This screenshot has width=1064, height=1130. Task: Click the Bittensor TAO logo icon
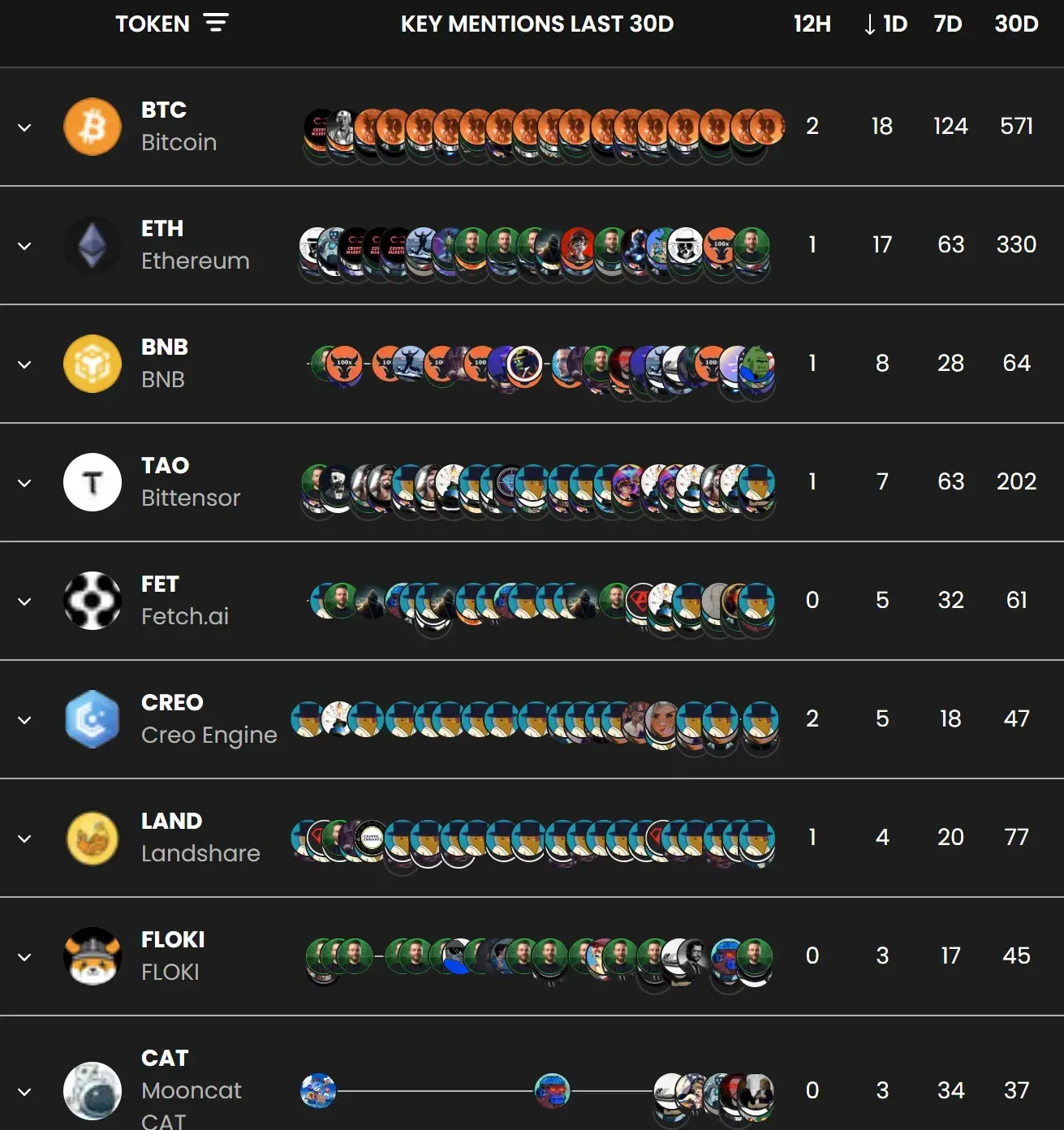point(93,482)
